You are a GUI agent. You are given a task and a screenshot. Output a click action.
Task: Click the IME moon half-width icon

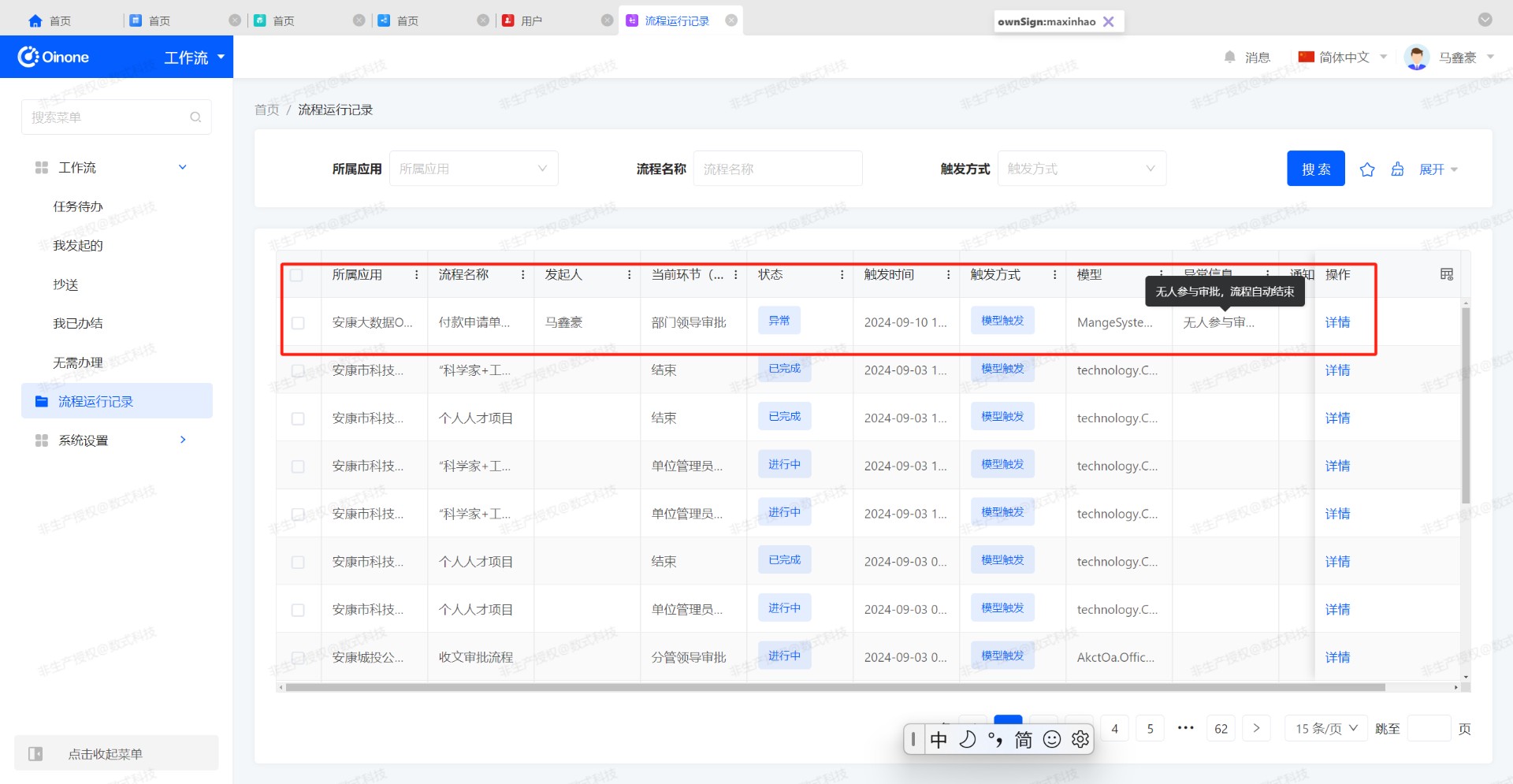(968, 739)
